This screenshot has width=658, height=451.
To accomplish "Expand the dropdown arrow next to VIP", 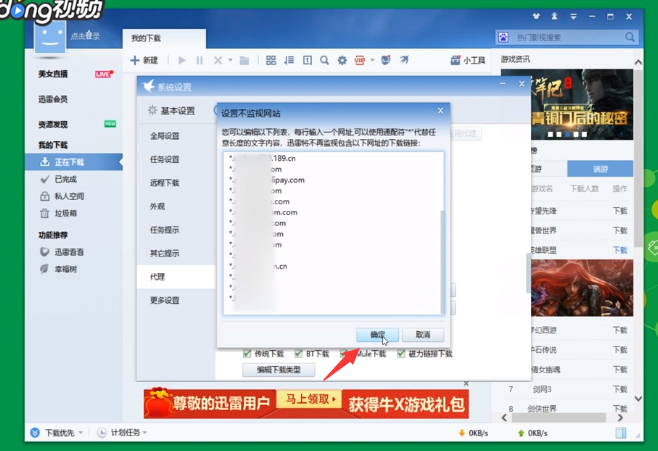I will point(372,60).
